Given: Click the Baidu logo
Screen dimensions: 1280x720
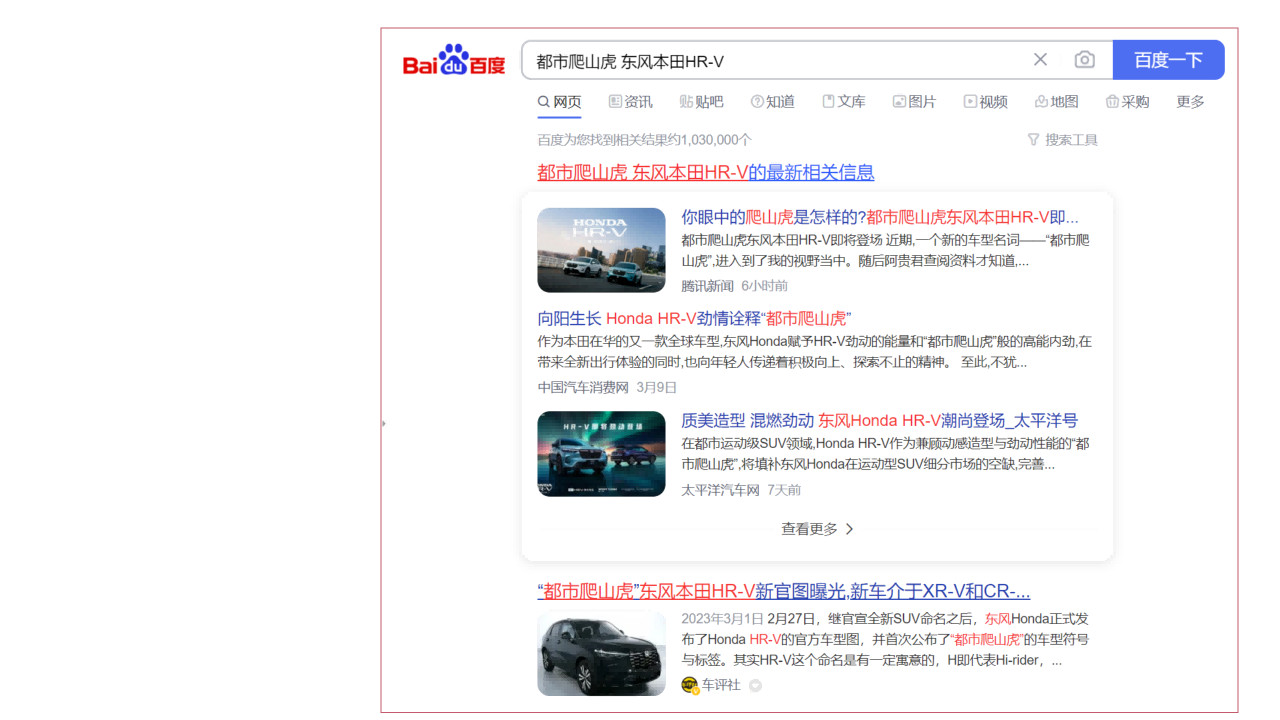Looking at the screenshot, I should 454,60.
